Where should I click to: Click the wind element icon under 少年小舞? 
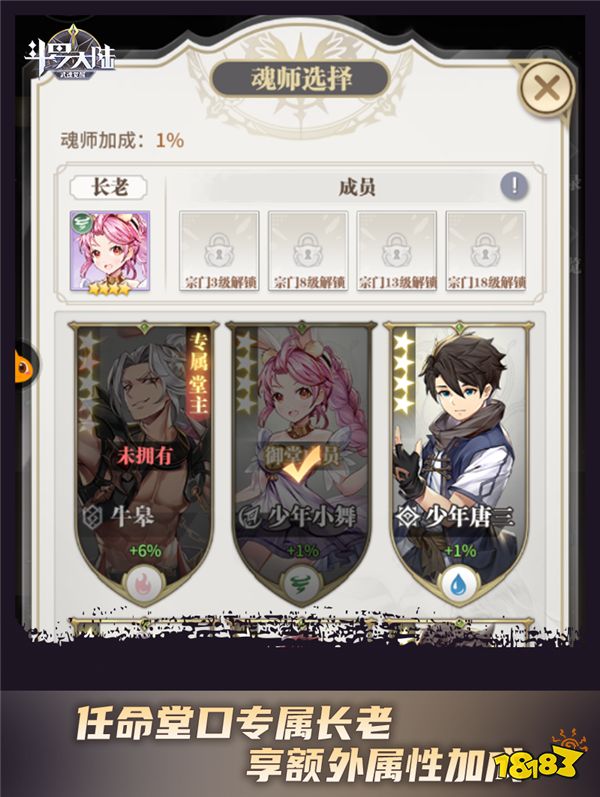click(x=303, y=583)
